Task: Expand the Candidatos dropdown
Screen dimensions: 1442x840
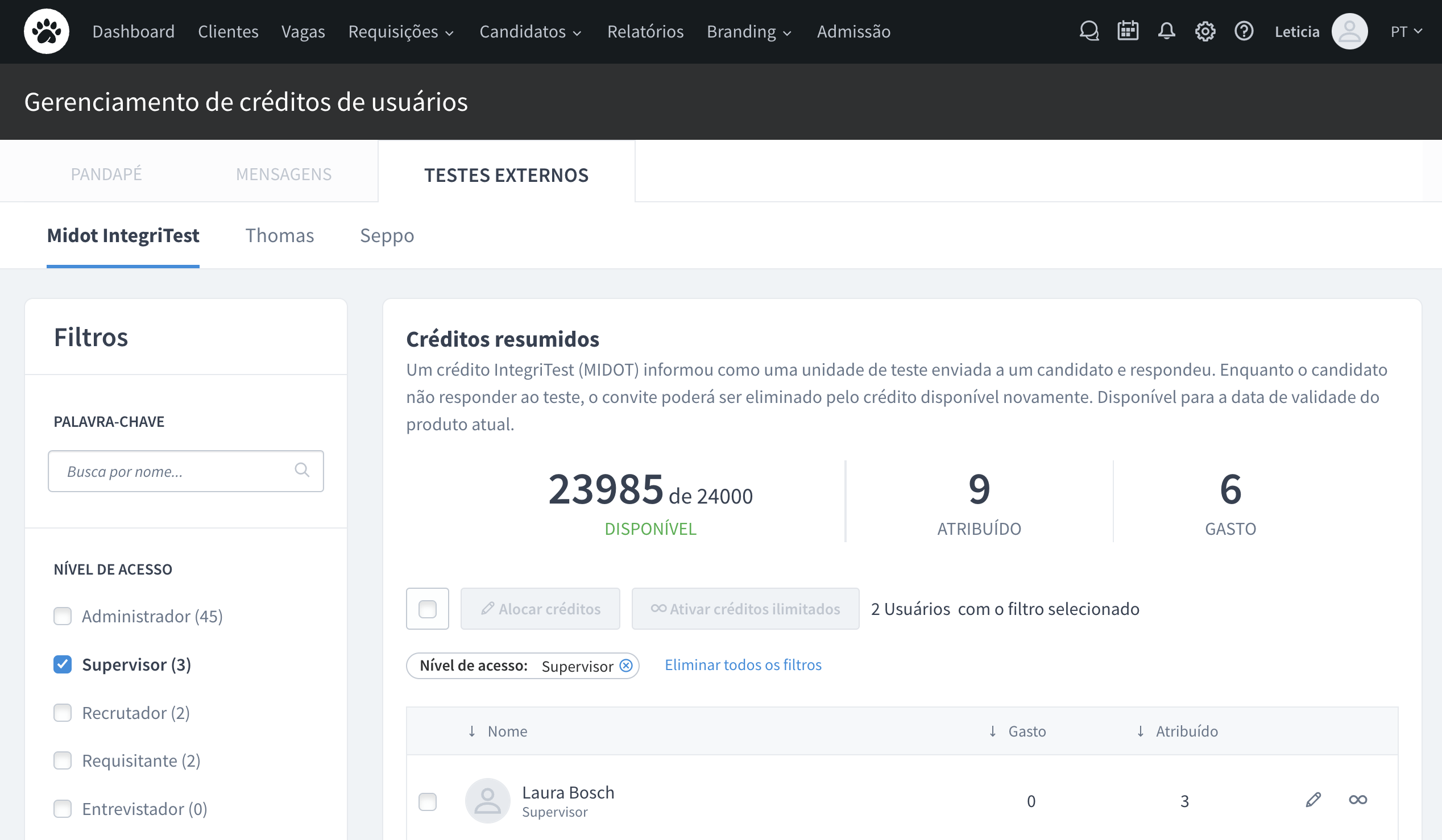Action: [x=530, y=31]
